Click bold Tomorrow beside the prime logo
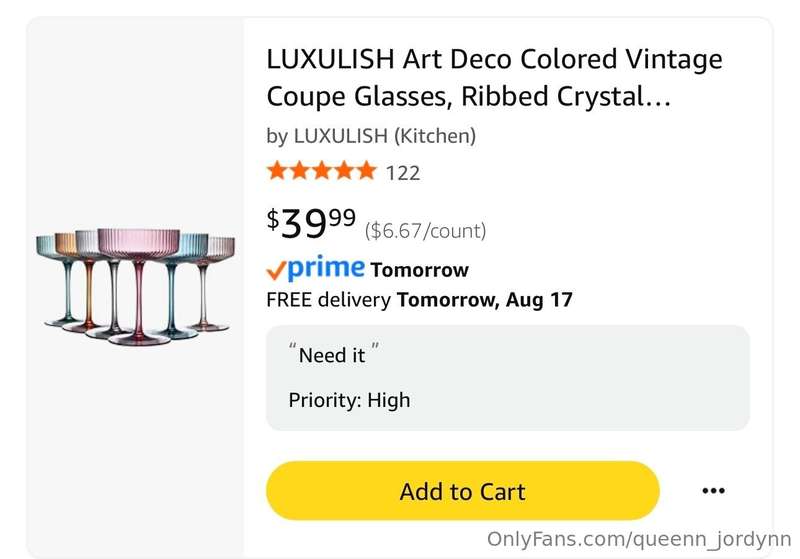The height and width of the screenshot is (559, 800). tap(419, 270)
